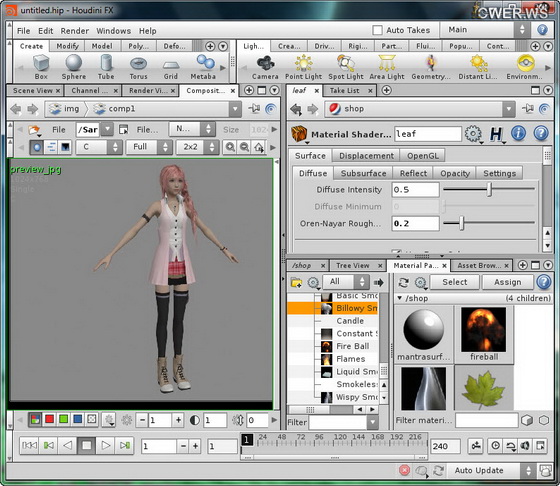Toggle the pin on the comp1 pane
This screenshot has height=486, width=560.
point(254,109)
